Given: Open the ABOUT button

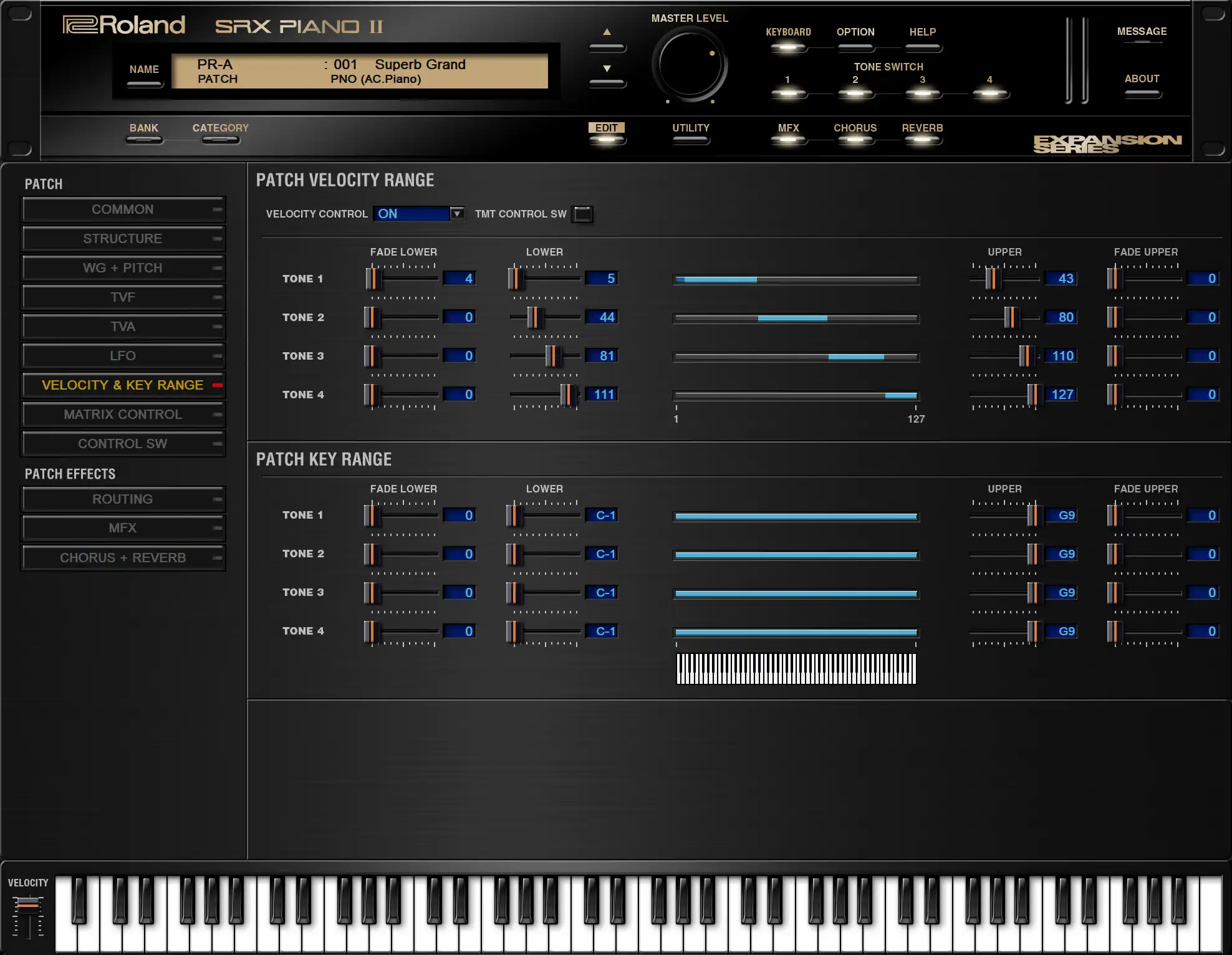Looking at the screenshot, I should click(1142, 94).
